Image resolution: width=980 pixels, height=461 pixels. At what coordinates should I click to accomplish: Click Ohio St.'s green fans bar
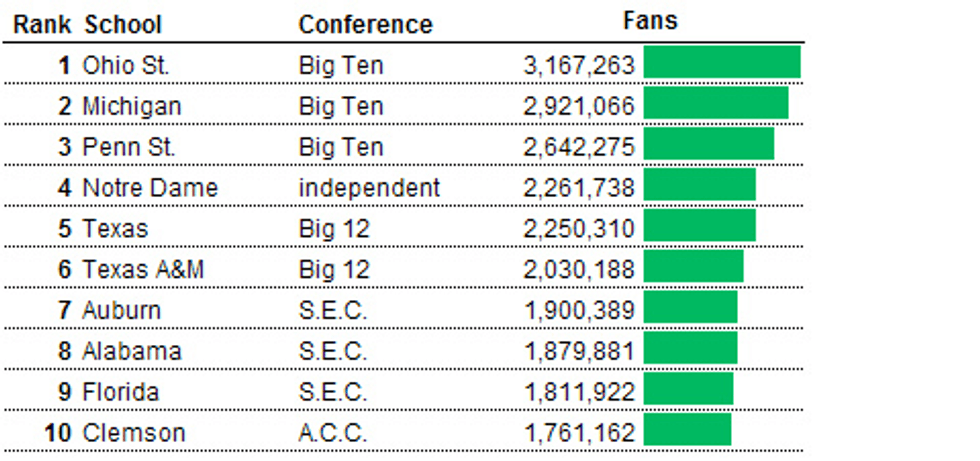tap(722, 62)
